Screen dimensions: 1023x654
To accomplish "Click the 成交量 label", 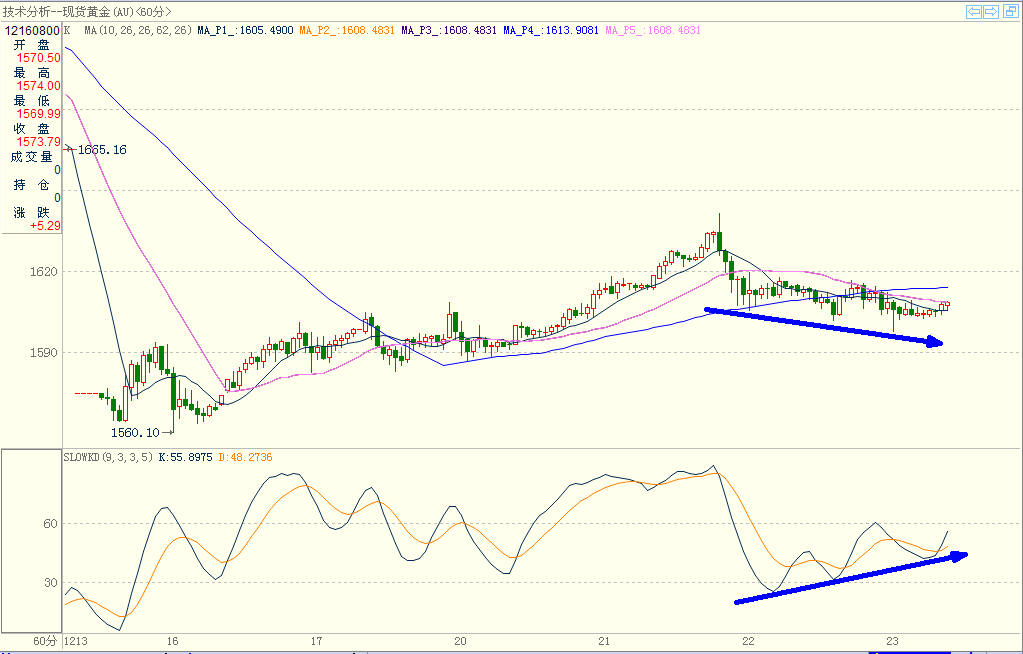I will (x=31, y=157).
